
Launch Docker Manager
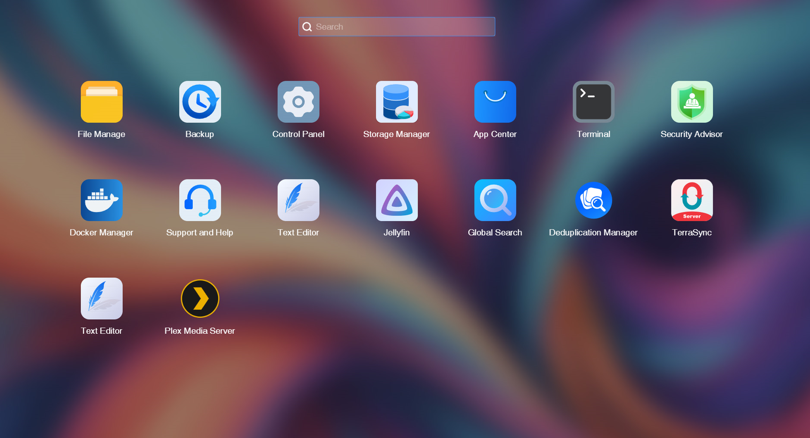(x=101, y=200)
